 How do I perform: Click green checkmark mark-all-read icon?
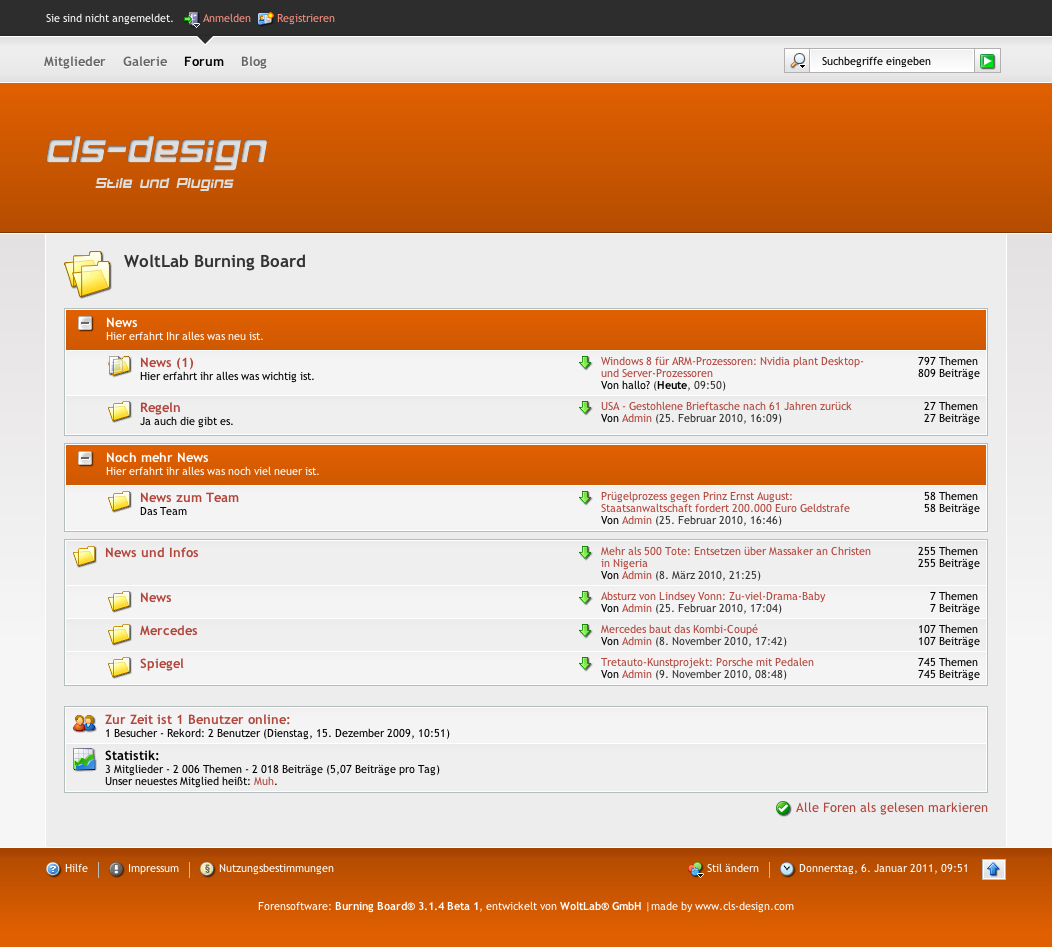[784, 808]
